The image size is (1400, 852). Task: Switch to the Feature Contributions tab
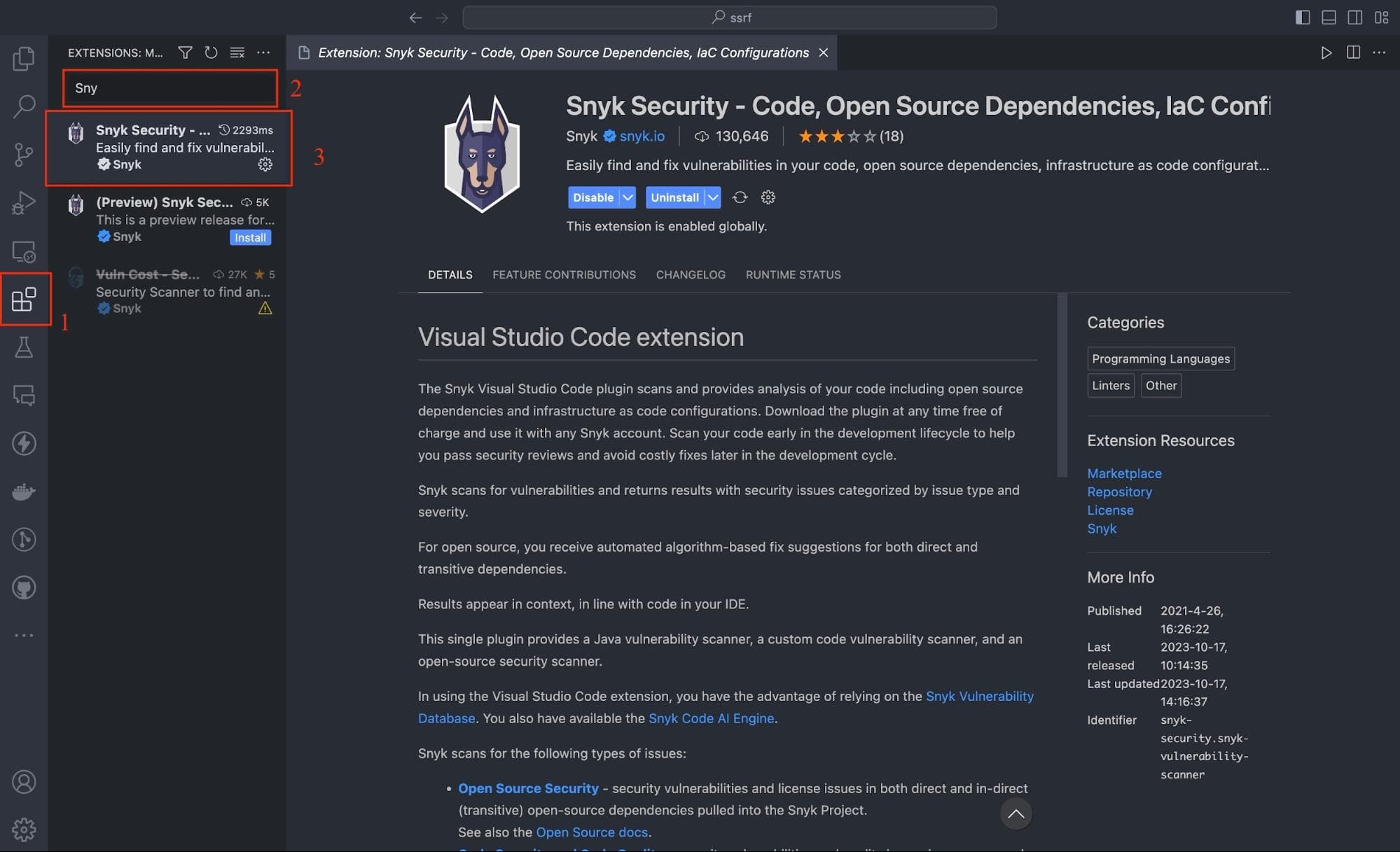(x=564, y=274)
